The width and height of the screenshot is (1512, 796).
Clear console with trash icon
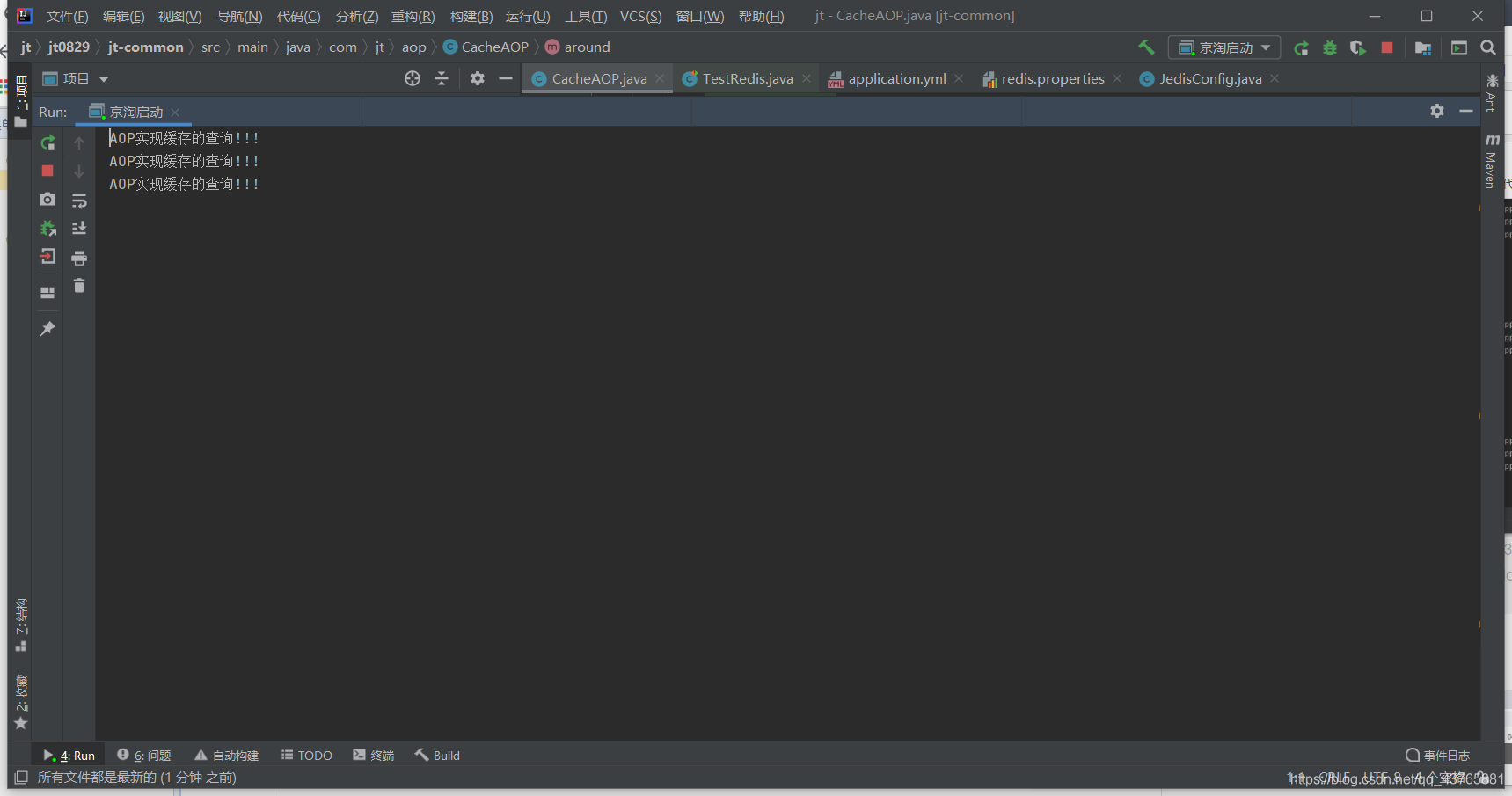coord(79,286)
